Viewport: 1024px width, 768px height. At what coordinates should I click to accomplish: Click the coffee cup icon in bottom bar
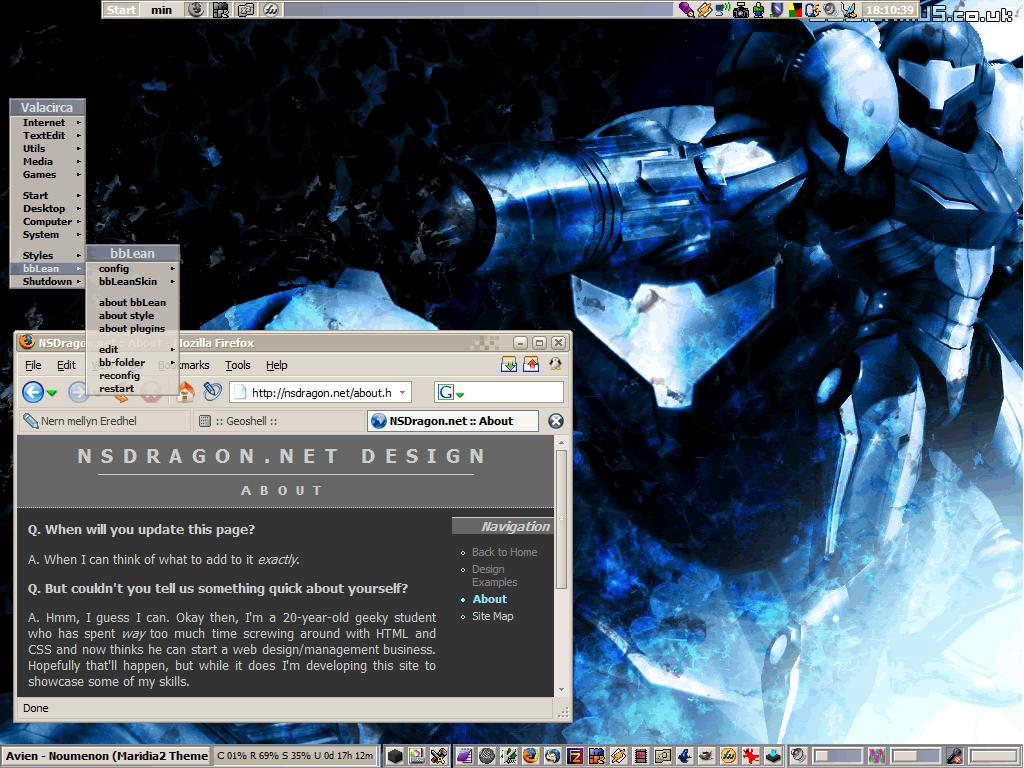tap(707, 756)
